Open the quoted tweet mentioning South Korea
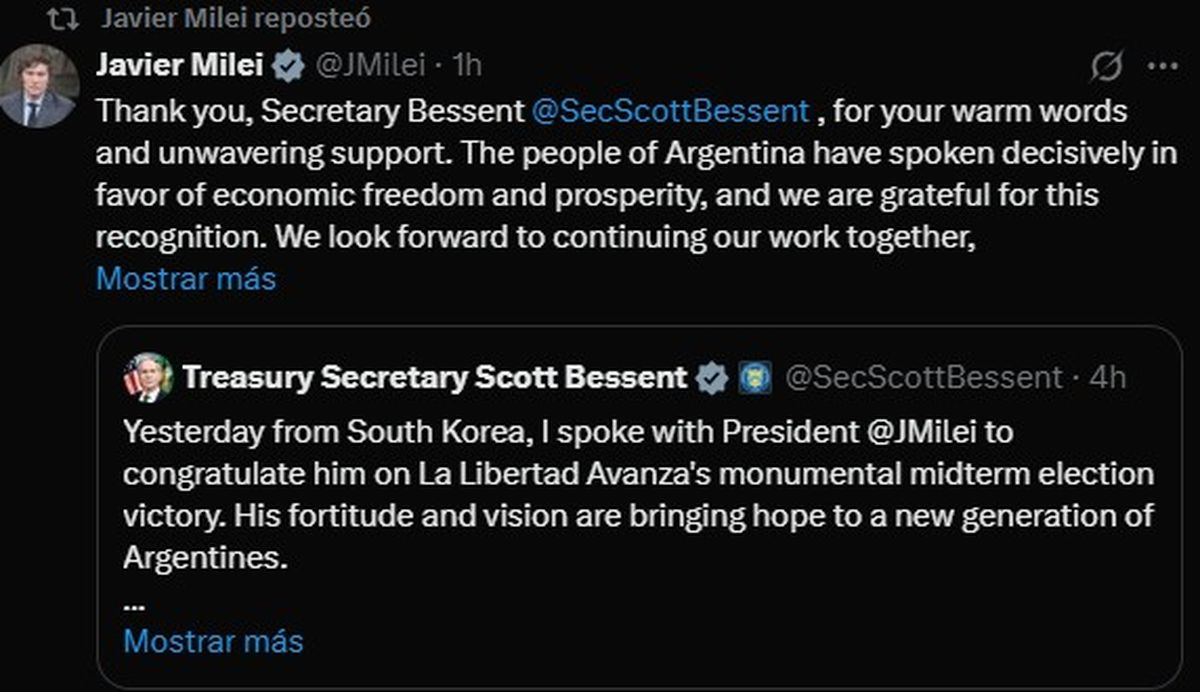This screenshot has width=1200, height=692. [x=638, y=495]
